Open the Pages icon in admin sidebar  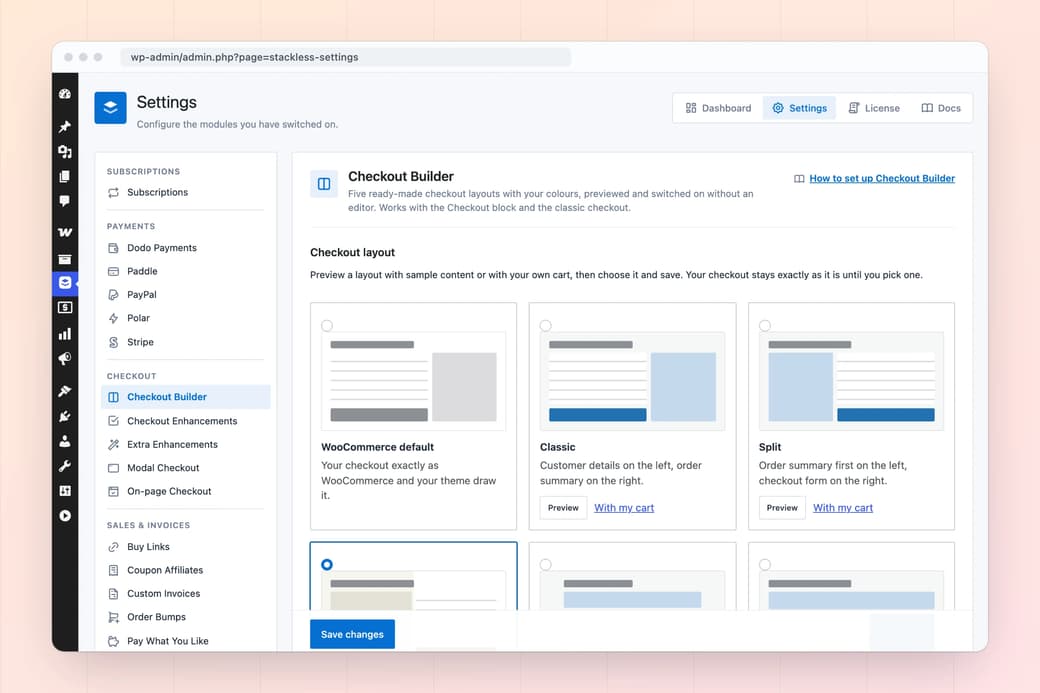tap(64, 176)
